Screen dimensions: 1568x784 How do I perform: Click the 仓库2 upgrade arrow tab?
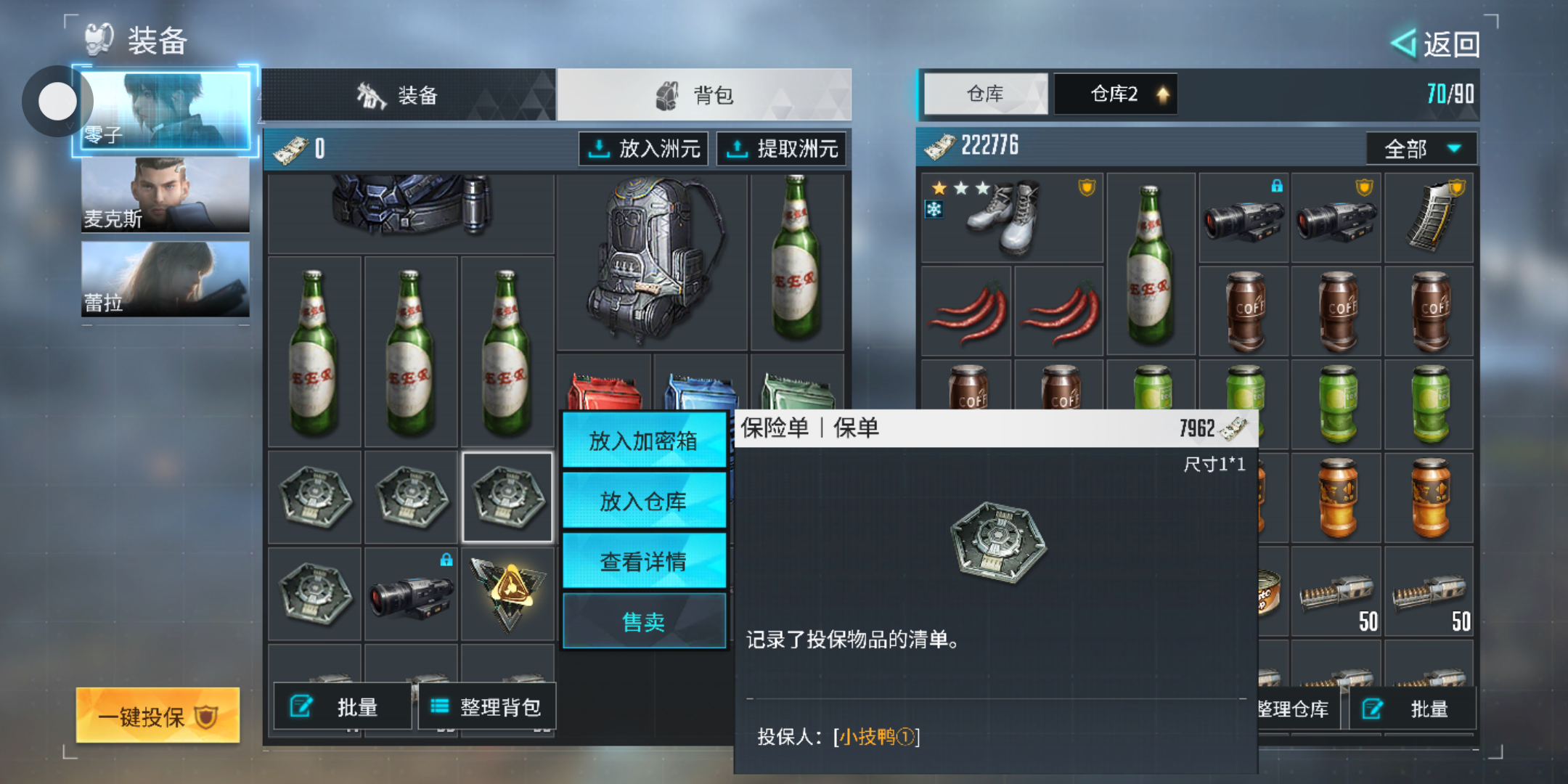(x=1116, y=94)
